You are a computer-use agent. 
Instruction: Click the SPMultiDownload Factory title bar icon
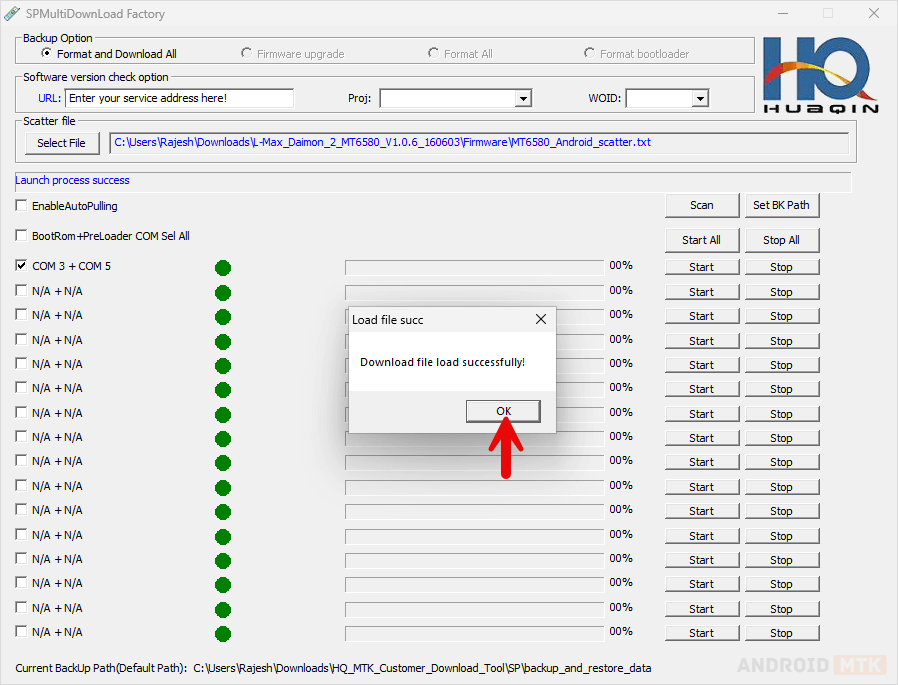click(12, 14)
